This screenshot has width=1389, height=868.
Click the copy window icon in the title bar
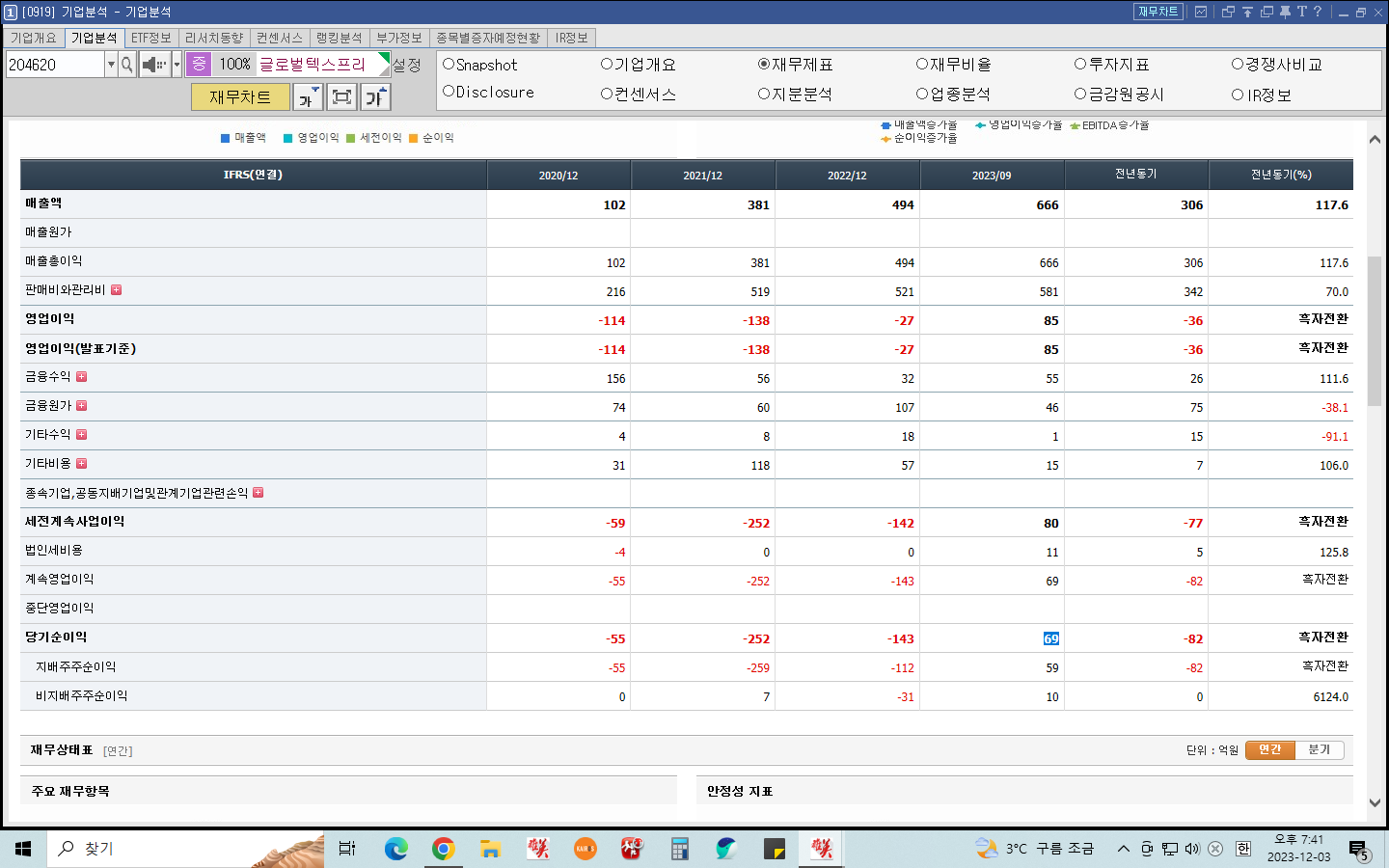tap(1266, 12)
